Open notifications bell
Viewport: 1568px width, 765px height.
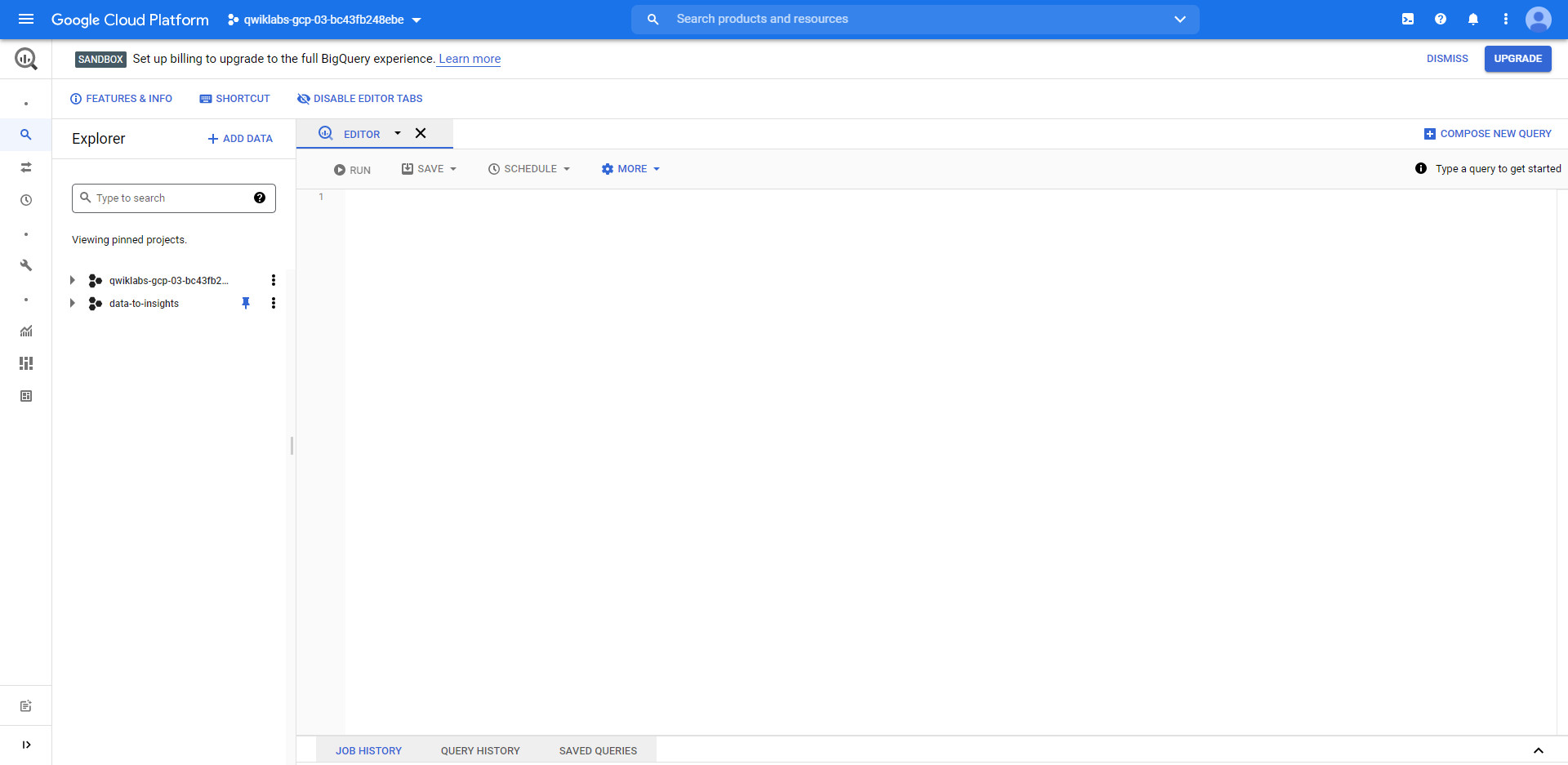tap(1472, 19)
